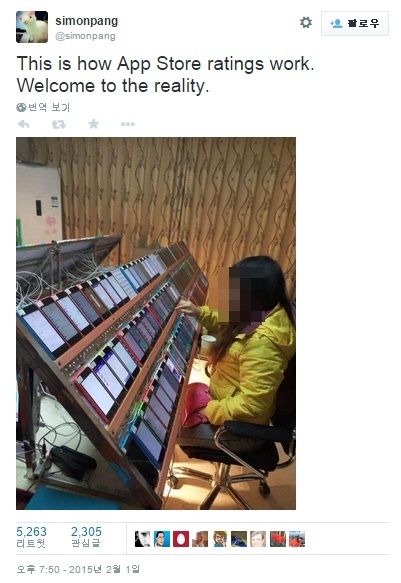View the 2,305 favorites list
Viewport: 401px width, 583px height.
pyautogui.click(x=86, y=537)
